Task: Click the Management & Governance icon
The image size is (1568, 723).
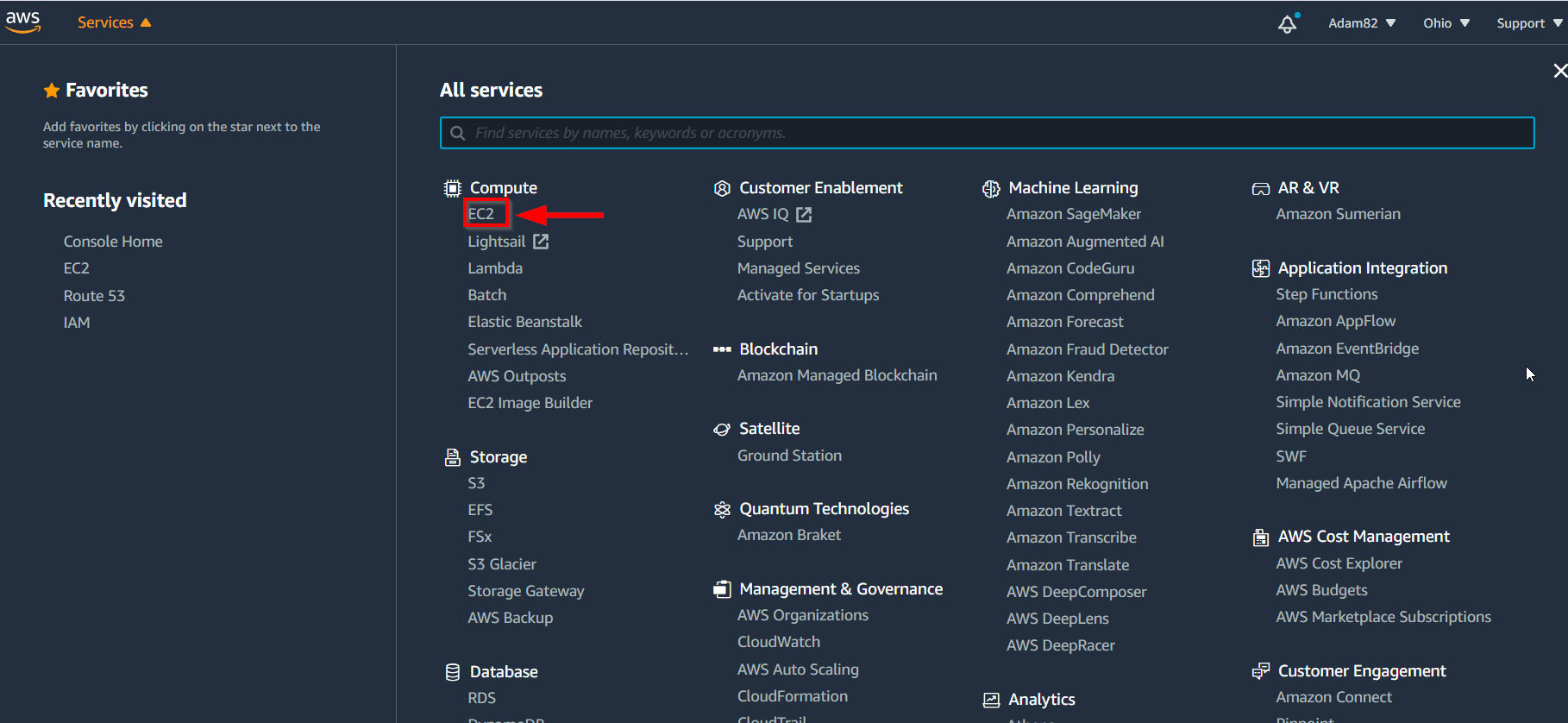Action: 722,589
